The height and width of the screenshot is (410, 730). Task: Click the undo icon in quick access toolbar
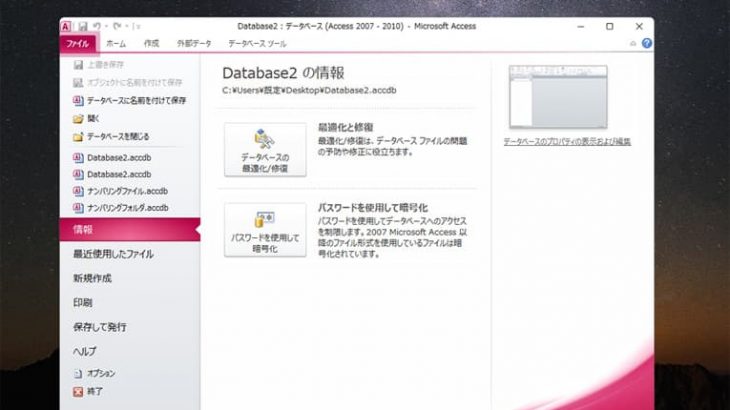(97, 26)
